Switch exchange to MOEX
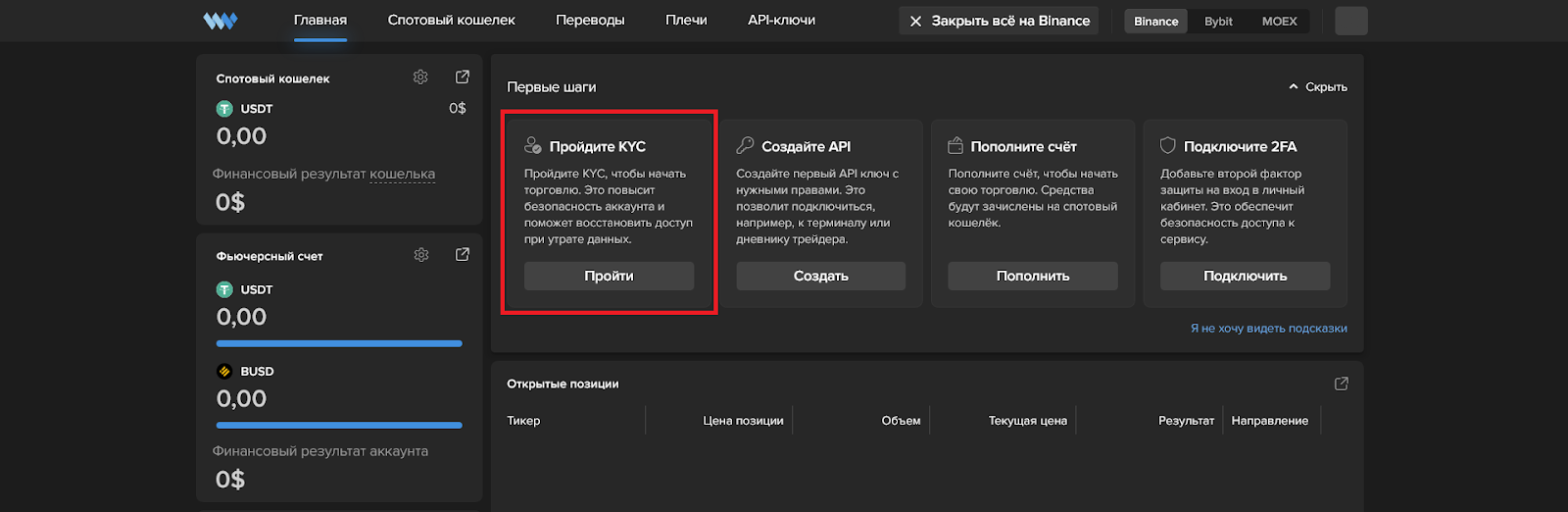This screenshot has width=1568, height=512. coord(1279,22)
